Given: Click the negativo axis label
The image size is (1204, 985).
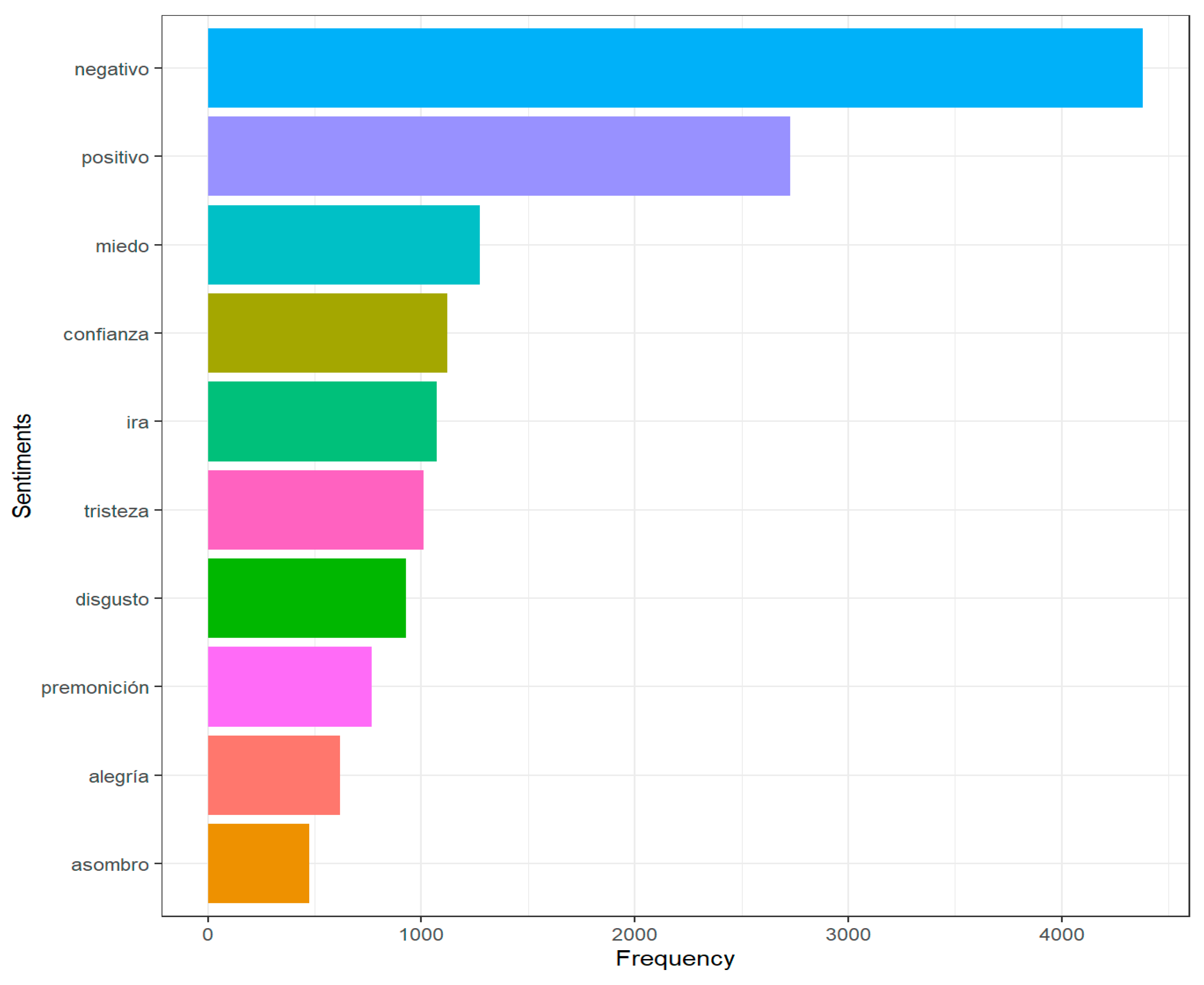Looking at the screenshot, I should 112,69.
